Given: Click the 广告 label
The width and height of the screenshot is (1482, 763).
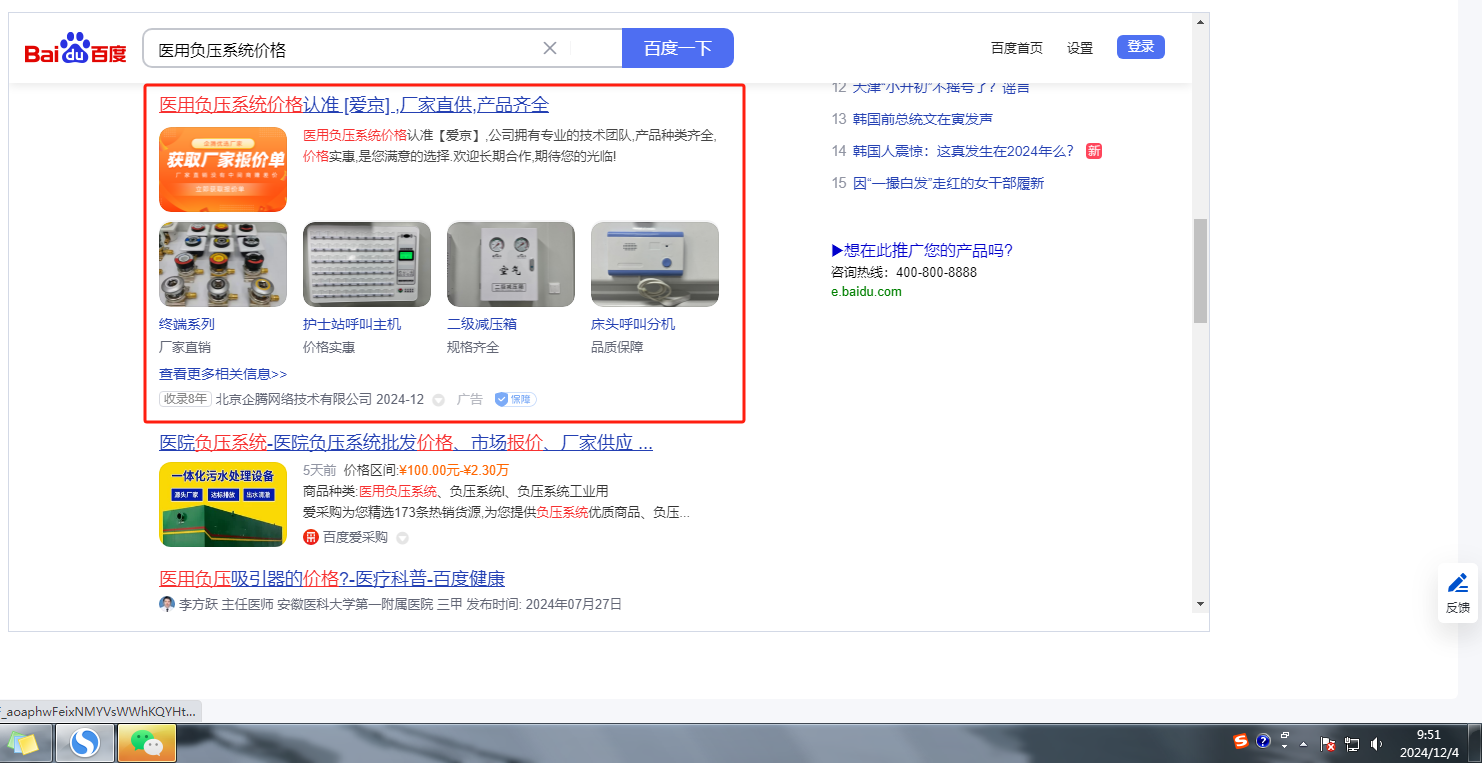Looking at the screenshot, I should click(470, 399).
